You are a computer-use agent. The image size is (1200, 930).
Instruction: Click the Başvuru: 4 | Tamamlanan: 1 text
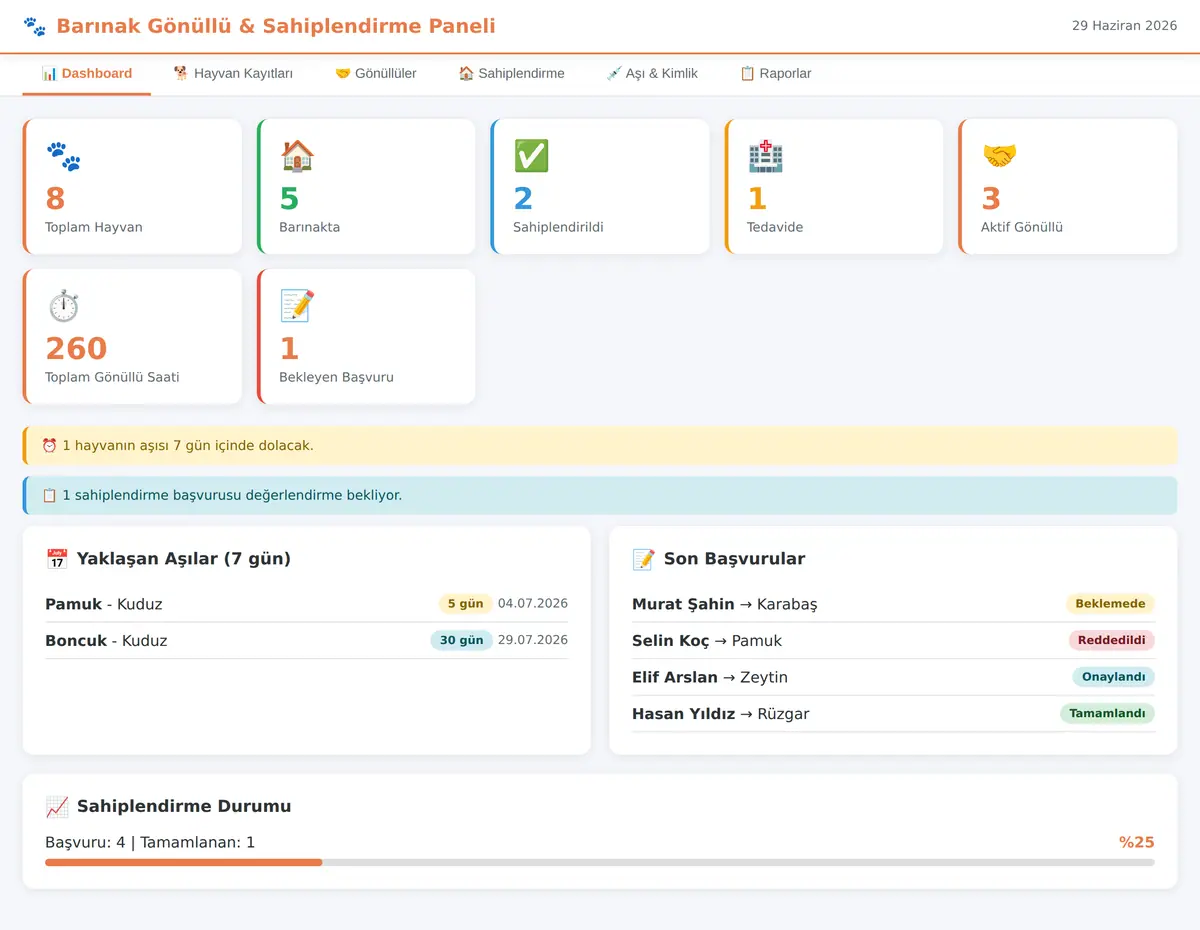(x=150, y=842)
